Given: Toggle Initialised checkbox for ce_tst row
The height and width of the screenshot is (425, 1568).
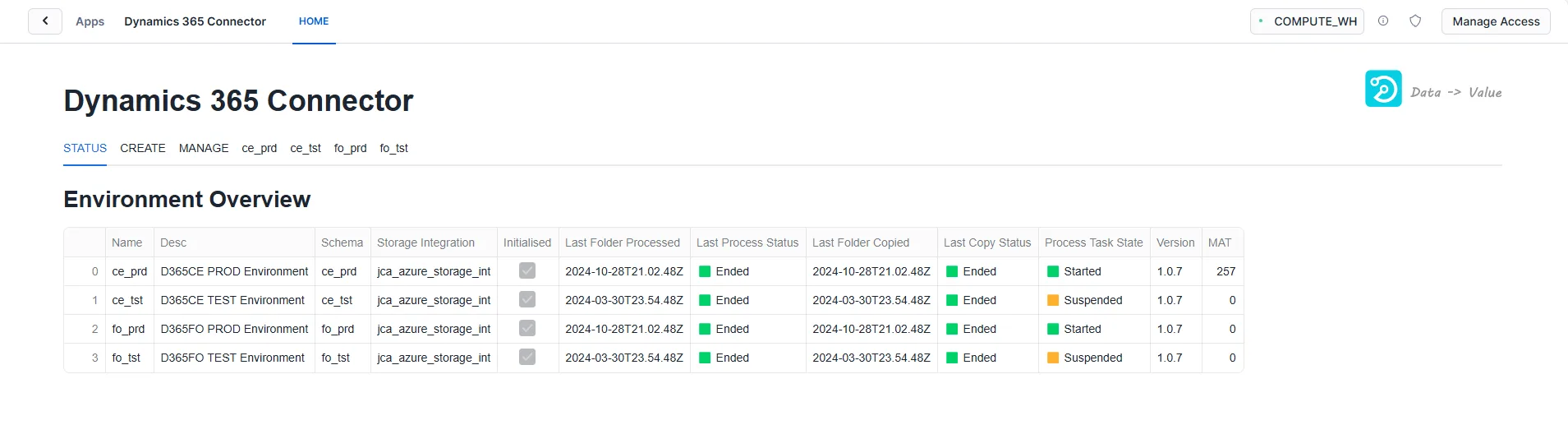Looking at the screenshot, I should 527,299.
